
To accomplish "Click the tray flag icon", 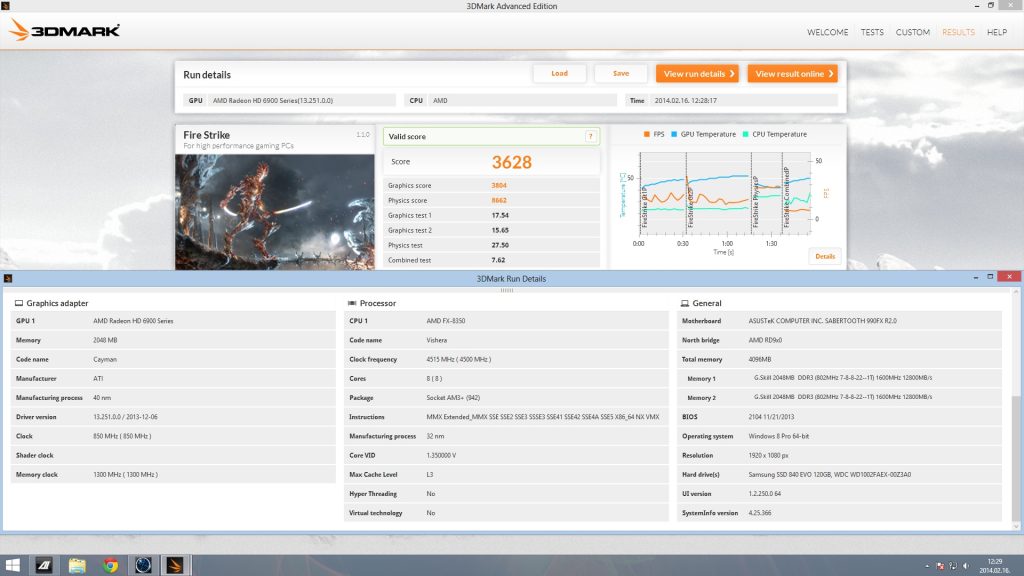I will [940, 566].
